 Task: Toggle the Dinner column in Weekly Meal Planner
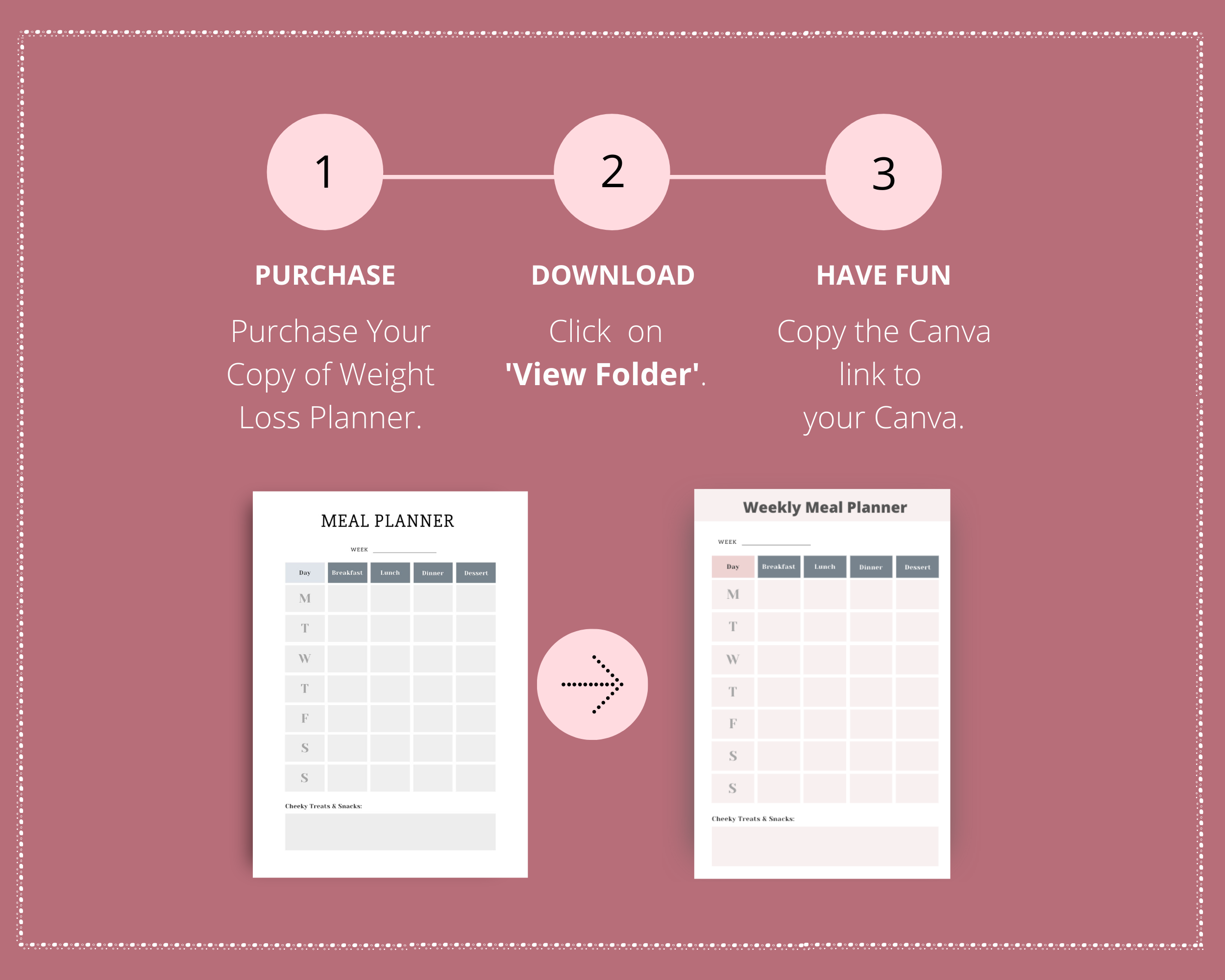(865, 567)
